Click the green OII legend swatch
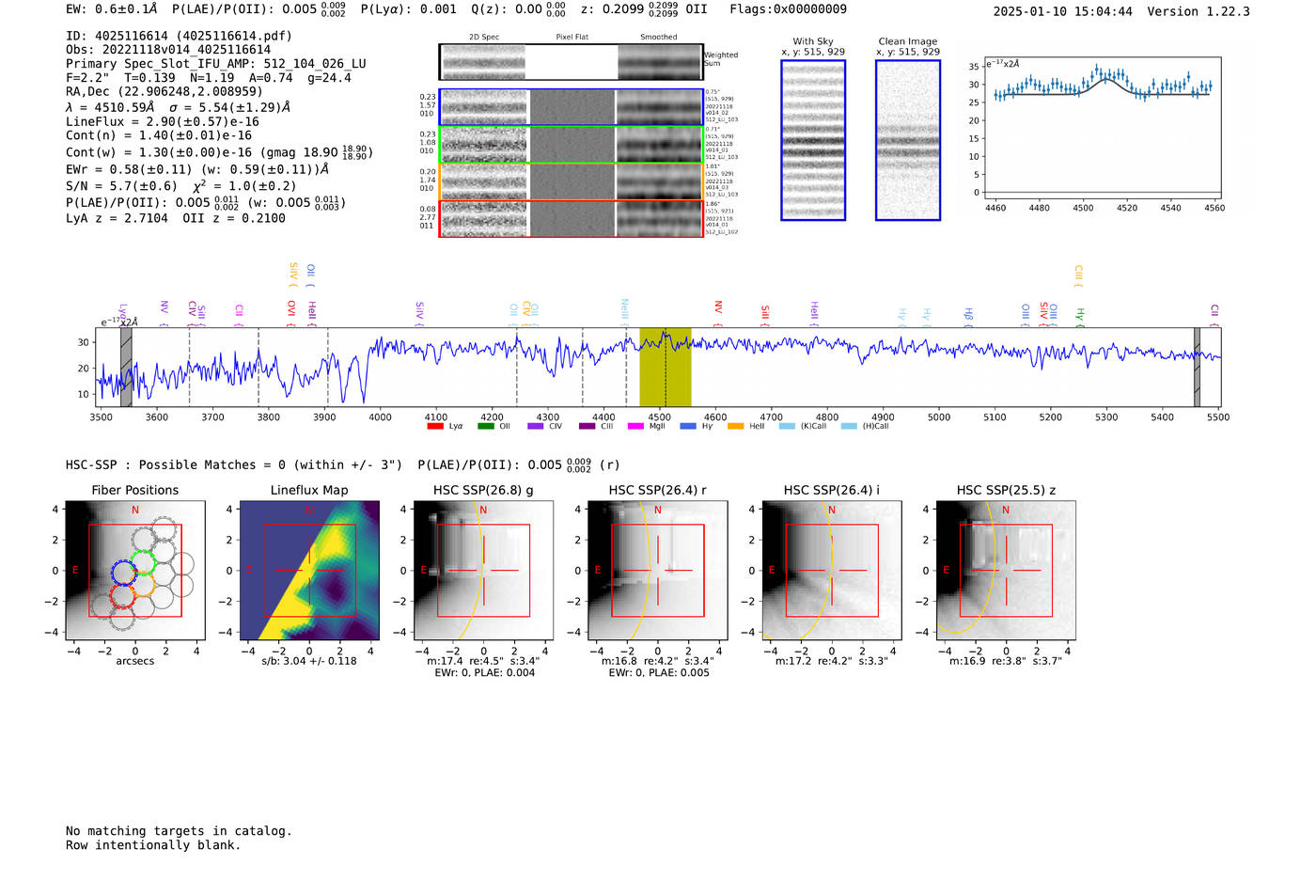This screenshot has width=1316, height=896. [x=485, y=427]
